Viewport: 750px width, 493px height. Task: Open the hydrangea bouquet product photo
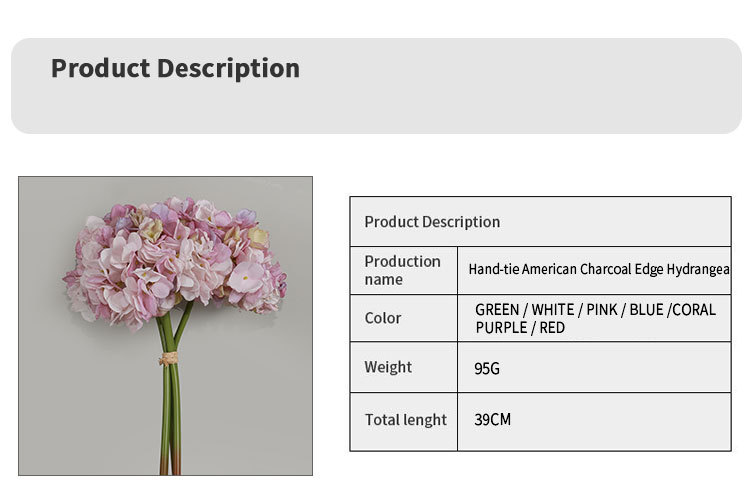click(x=165, y=325)
